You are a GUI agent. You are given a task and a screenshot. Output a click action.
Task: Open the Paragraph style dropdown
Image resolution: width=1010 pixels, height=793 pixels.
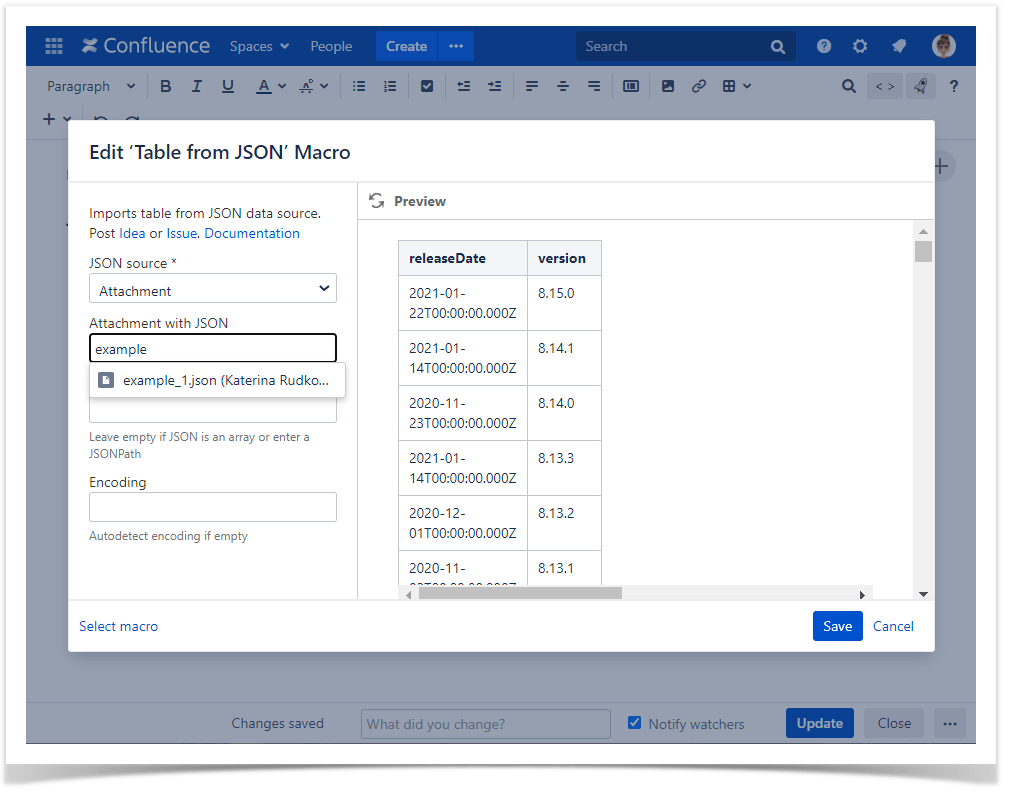point(91,86)
